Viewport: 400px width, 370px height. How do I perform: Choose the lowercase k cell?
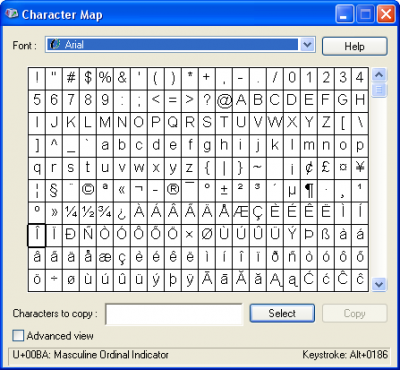point(275,146)
